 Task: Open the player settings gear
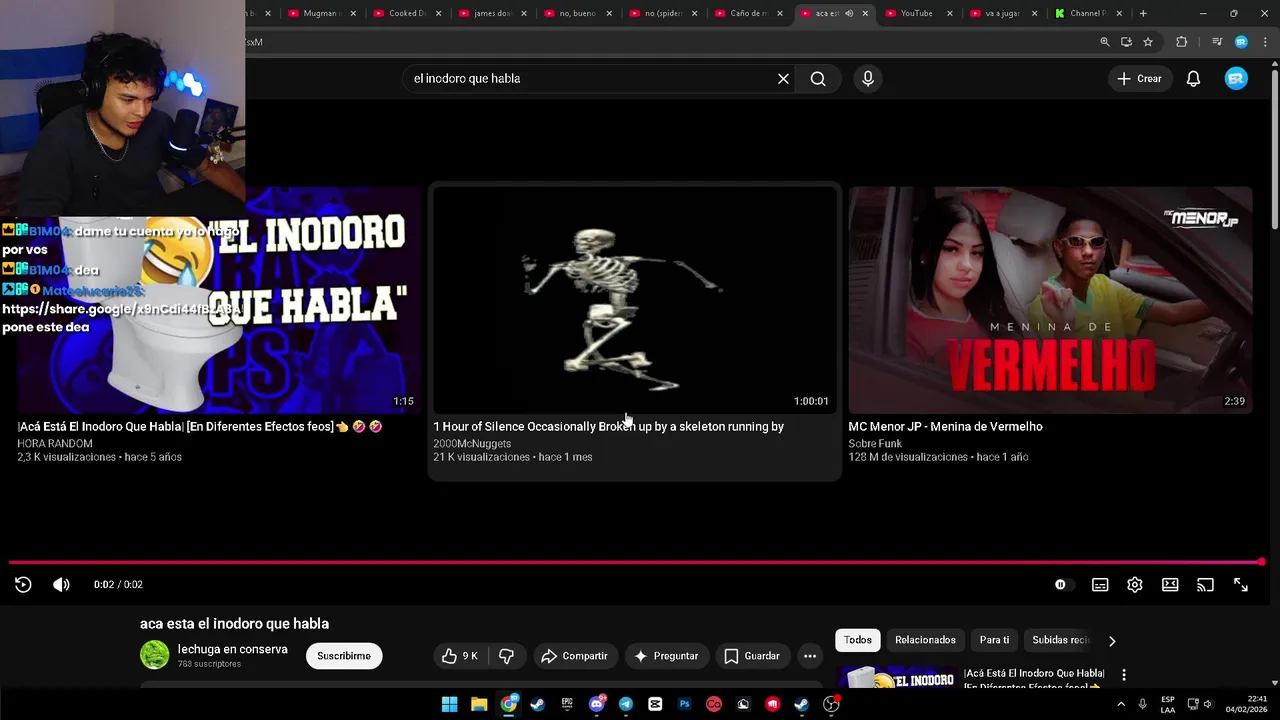coord(1135,585)
